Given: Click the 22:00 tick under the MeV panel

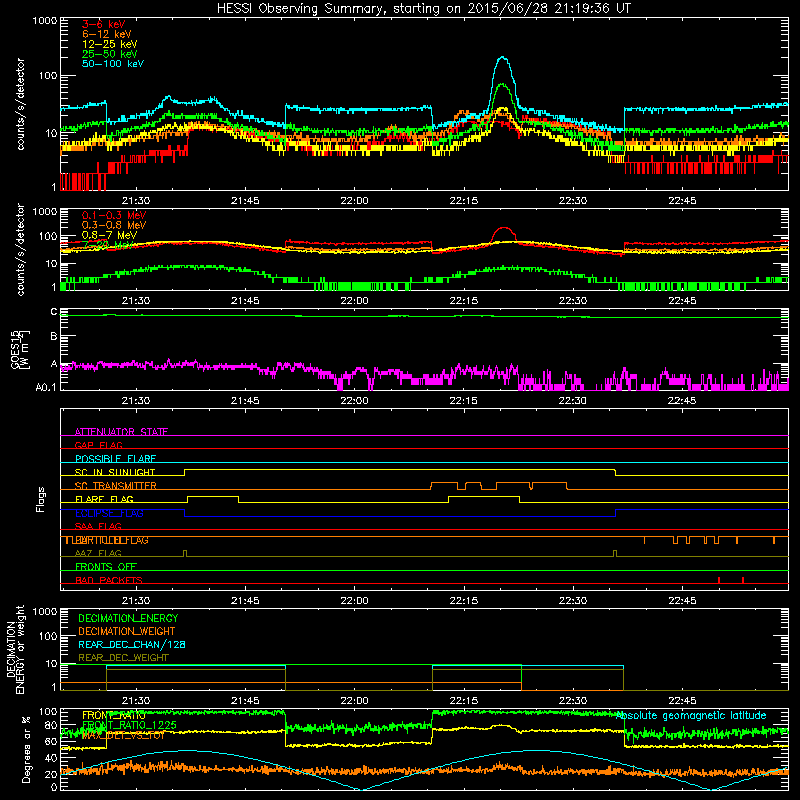Looking at the screenshot, I should 354,301.
